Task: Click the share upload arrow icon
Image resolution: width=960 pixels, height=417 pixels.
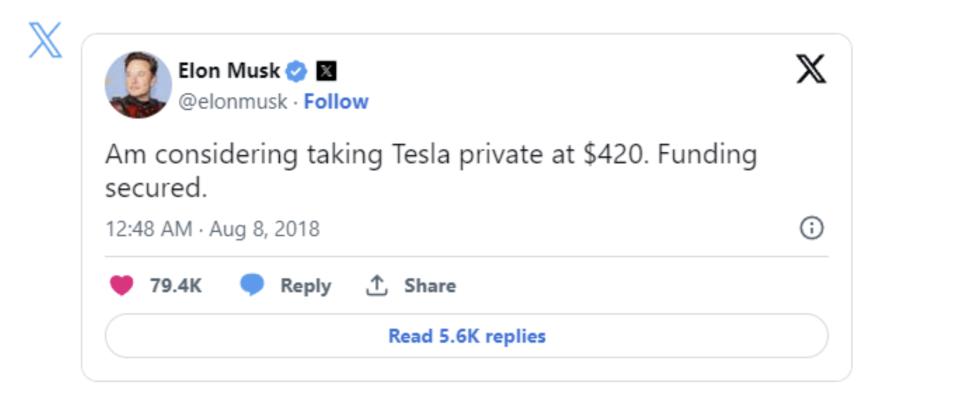Action: [x=376, y=286]
